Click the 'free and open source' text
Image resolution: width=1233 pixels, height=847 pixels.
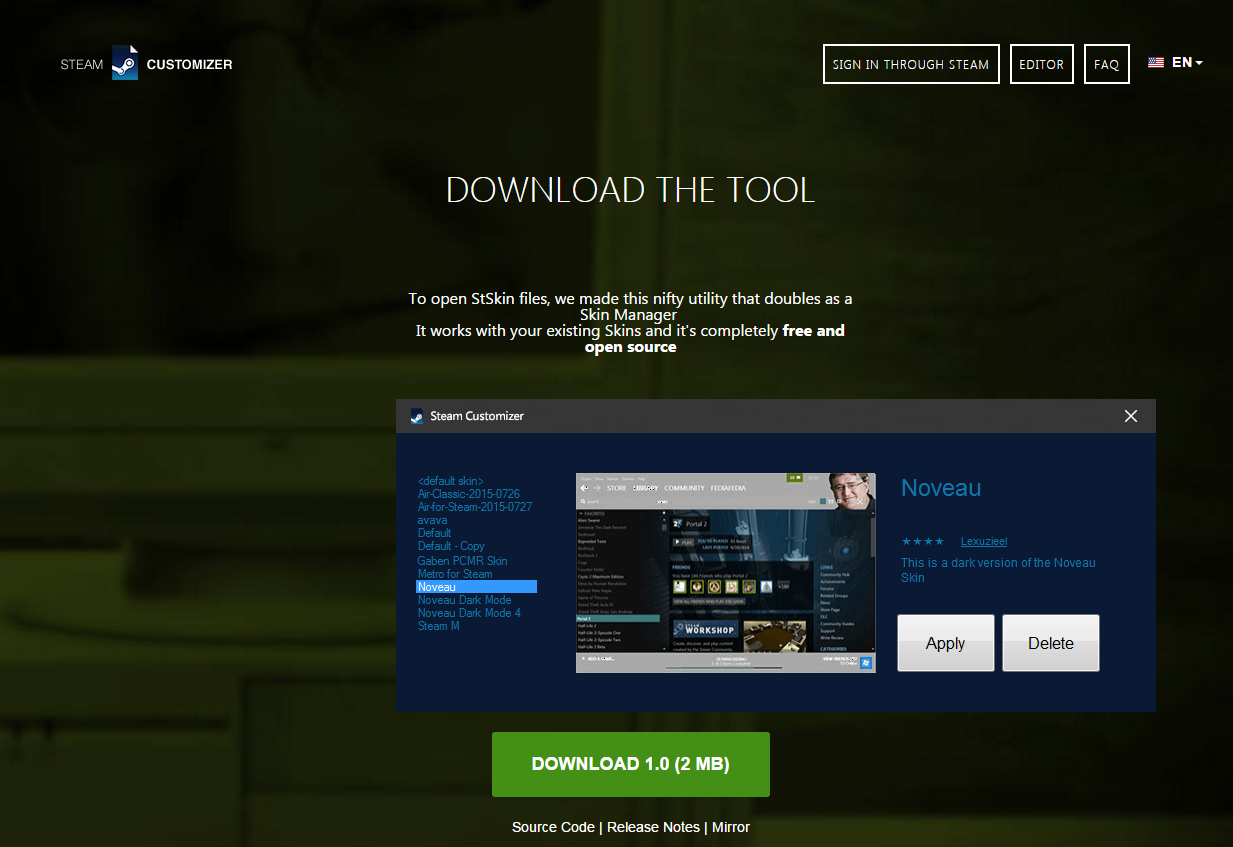click(x=715, y=339)
